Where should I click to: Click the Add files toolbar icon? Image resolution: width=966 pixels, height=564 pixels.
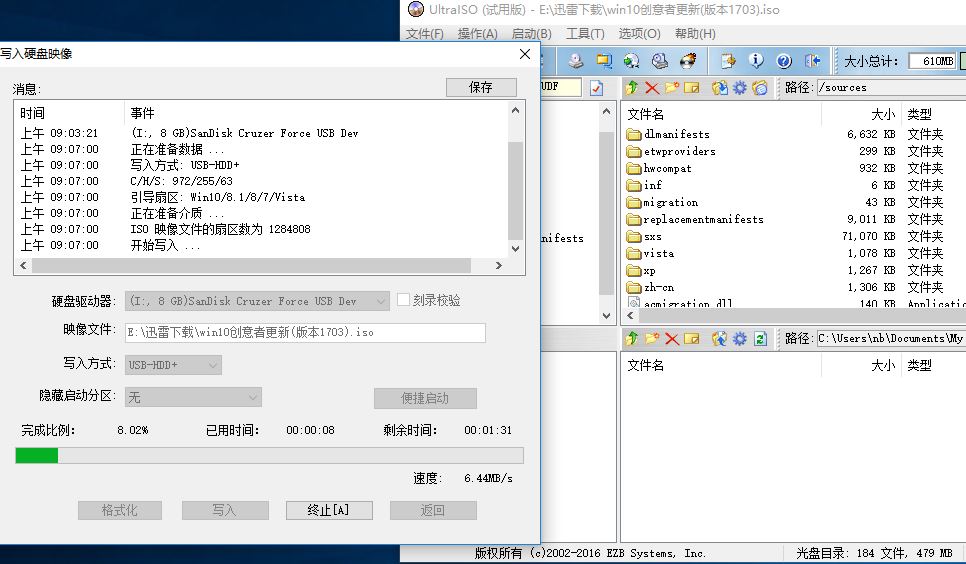tap(728, 60)
